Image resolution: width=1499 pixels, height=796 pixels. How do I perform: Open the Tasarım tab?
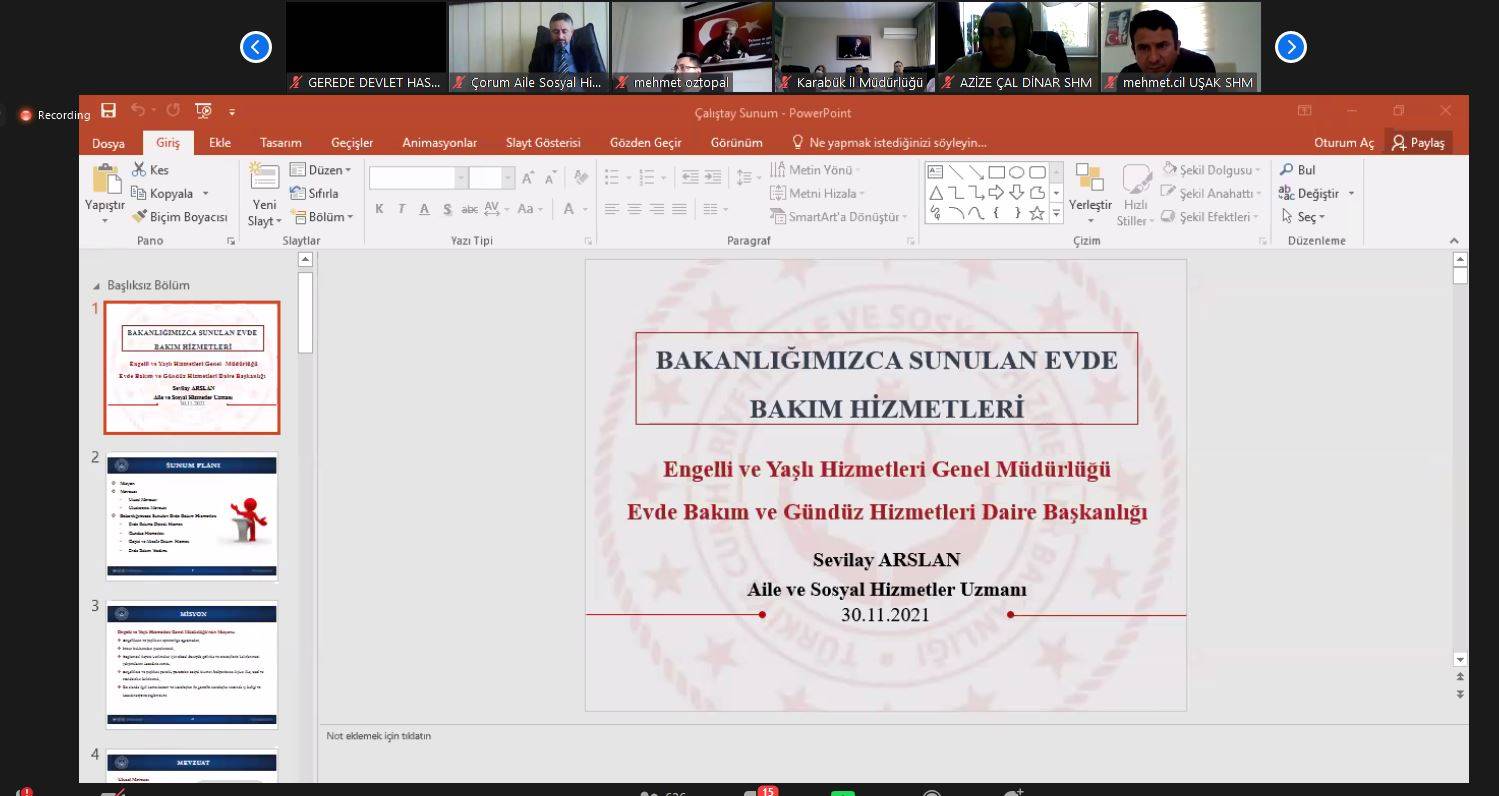pos(281,143)
